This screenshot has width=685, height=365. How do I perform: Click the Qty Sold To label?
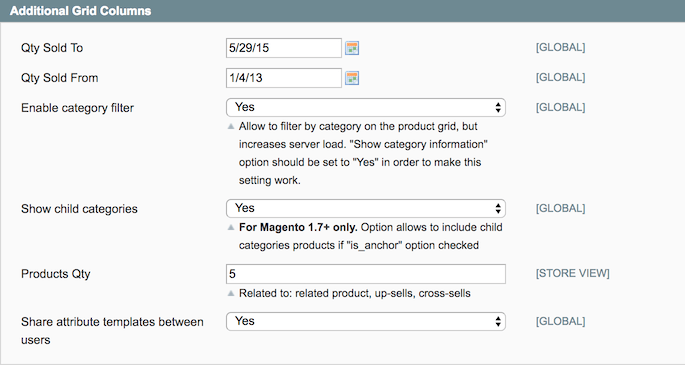[52, 48]
